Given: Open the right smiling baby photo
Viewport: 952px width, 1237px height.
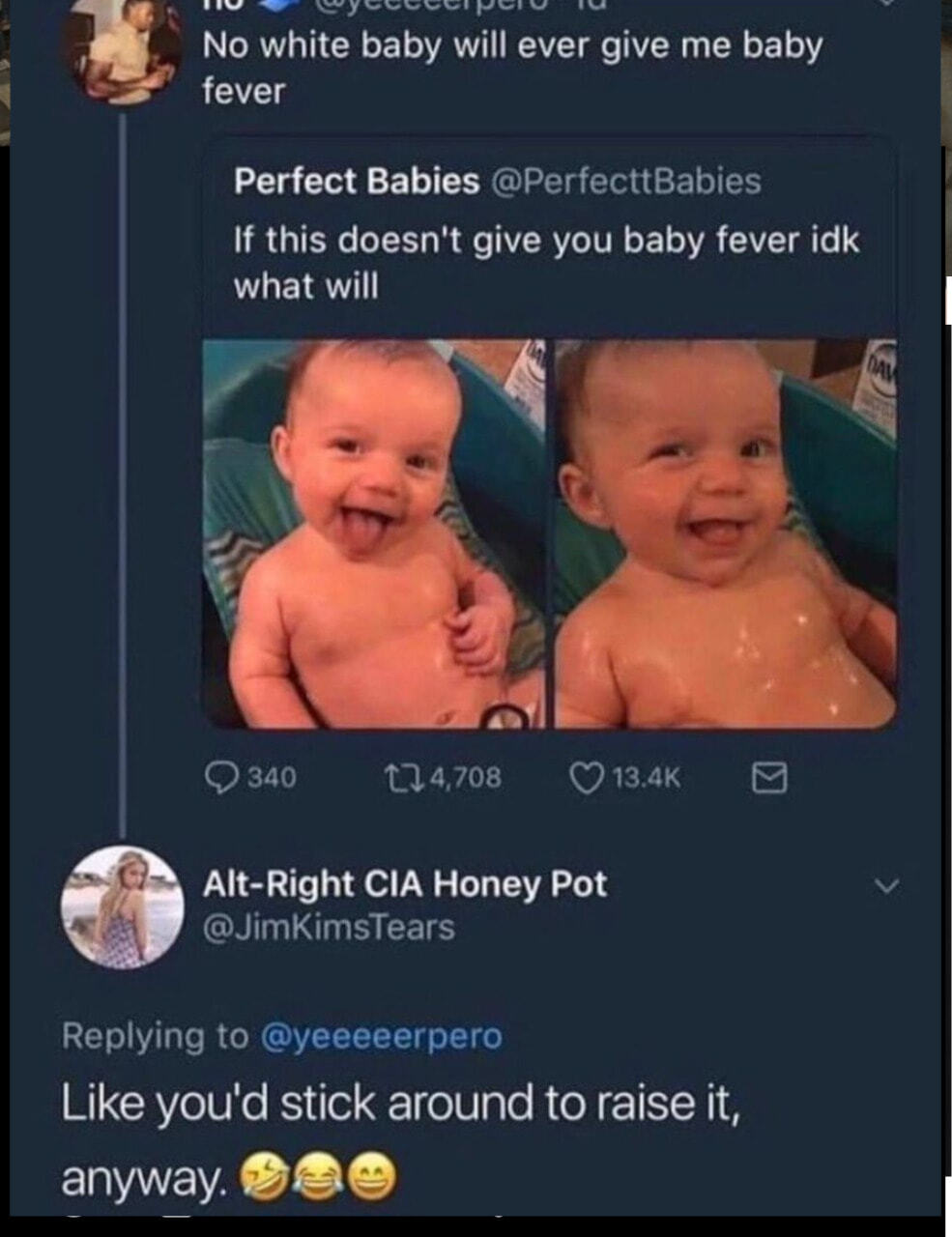Looking at the screenshot, I should [727, 532].
